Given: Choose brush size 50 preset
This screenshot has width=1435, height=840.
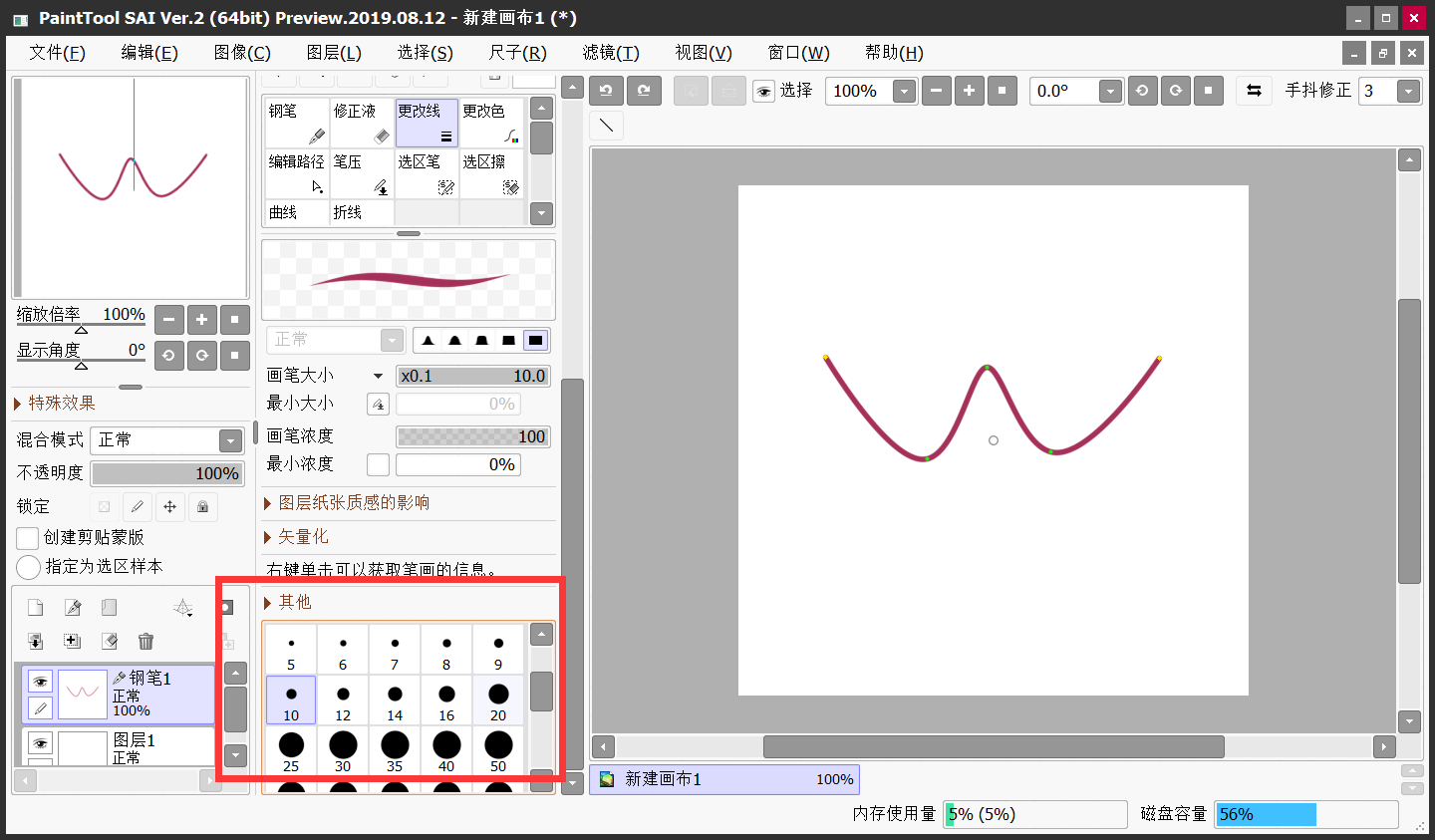Looking at the screenshot, I should click(498, 751).
